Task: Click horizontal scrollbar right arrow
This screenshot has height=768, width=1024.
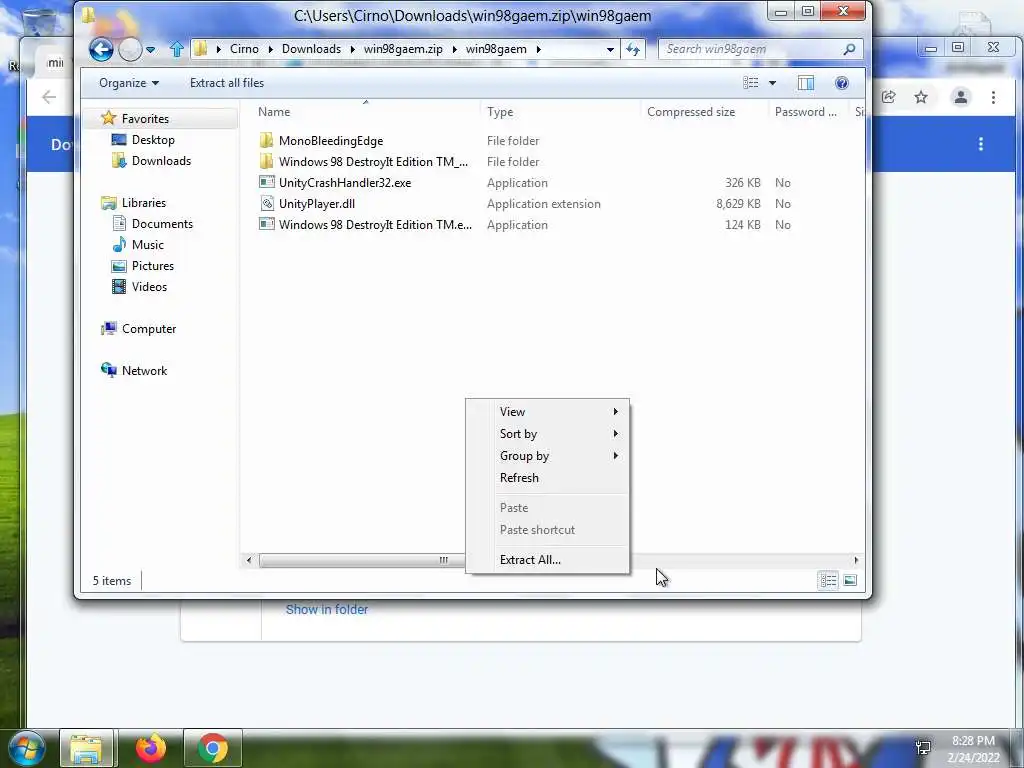Action: (x=856, y=560)
